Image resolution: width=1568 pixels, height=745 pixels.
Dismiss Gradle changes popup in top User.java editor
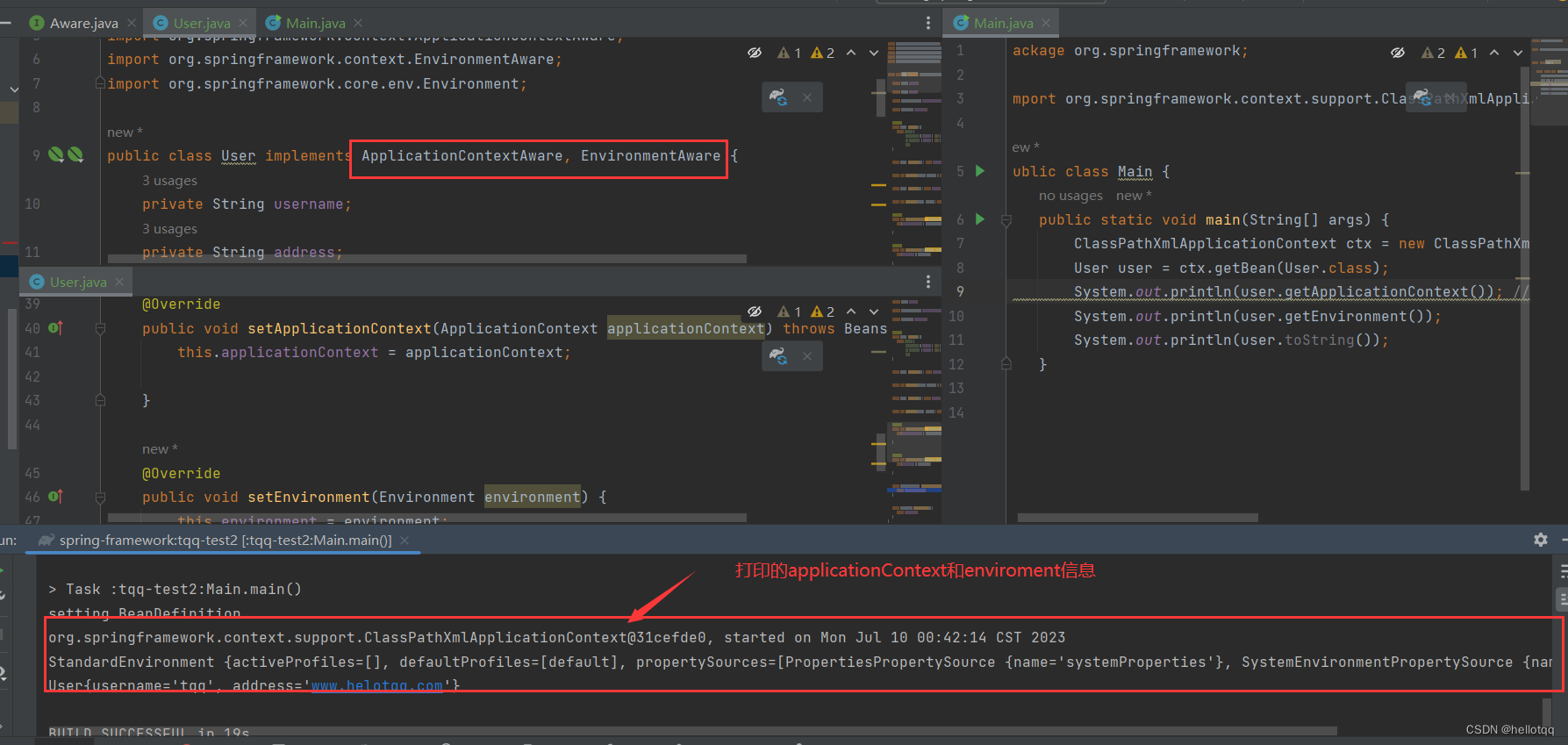coord(807,97)
